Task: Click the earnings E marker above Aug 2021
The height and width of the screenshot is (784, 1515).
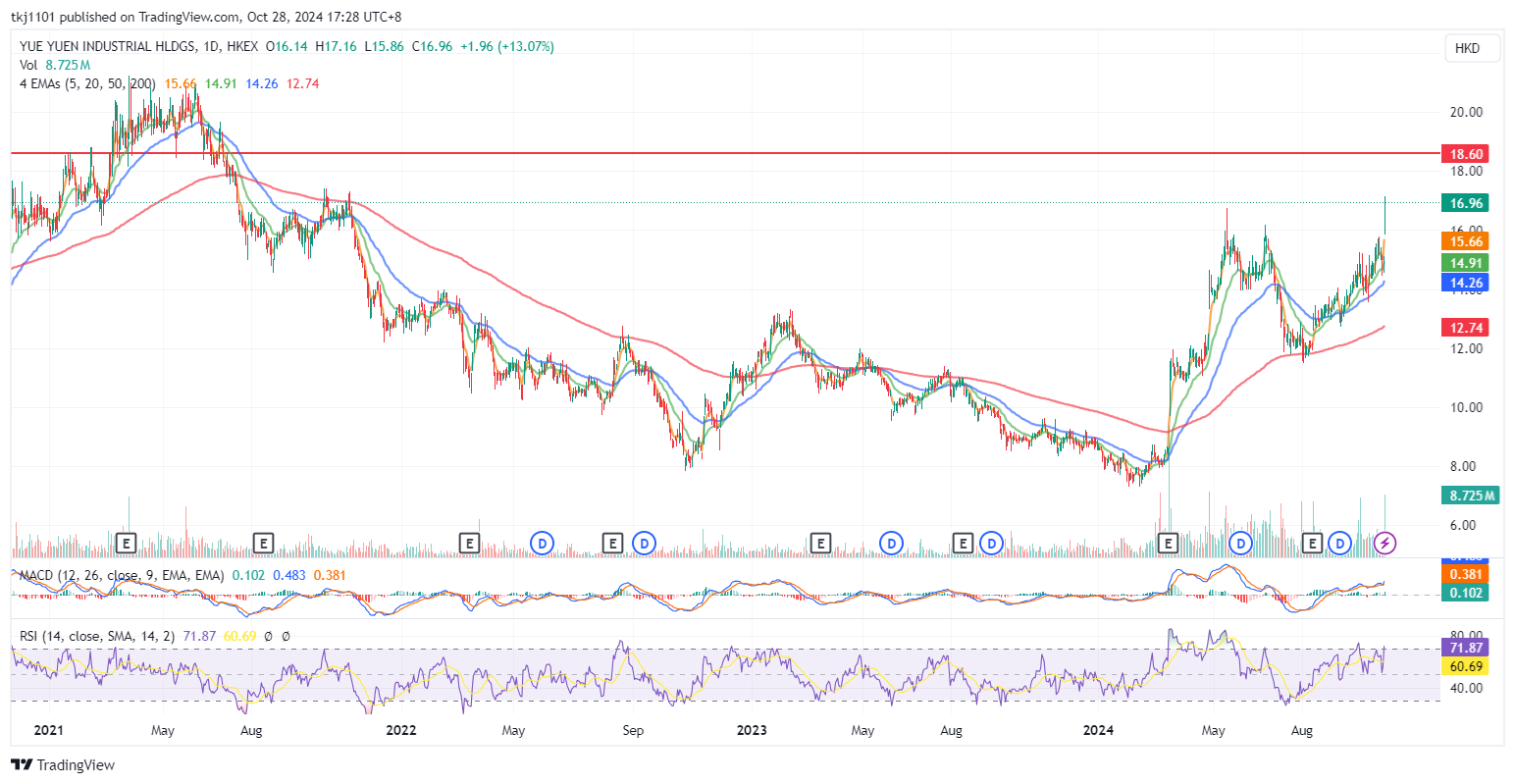Action: [x=263, y=542]
